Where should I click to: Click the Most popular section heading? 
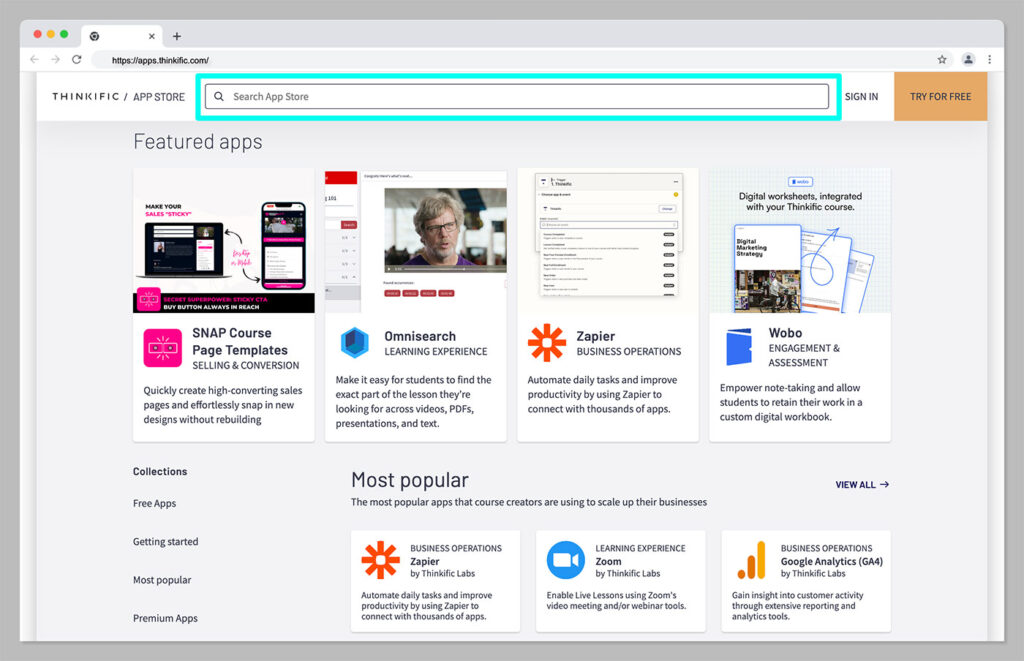[x=409, y=480]
